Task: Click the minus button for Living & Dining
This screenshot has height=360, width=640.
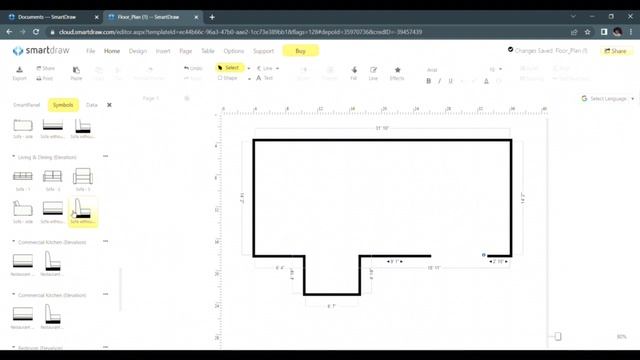Action: pos(105,156)
